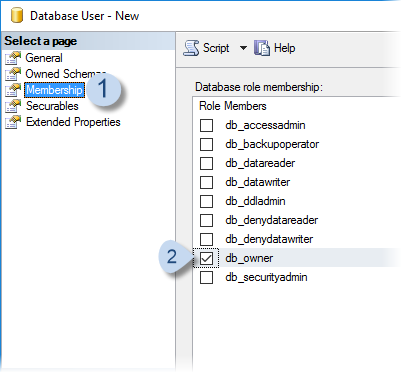Uncheck the db_owner role checkbox

(x=206, y=258)
